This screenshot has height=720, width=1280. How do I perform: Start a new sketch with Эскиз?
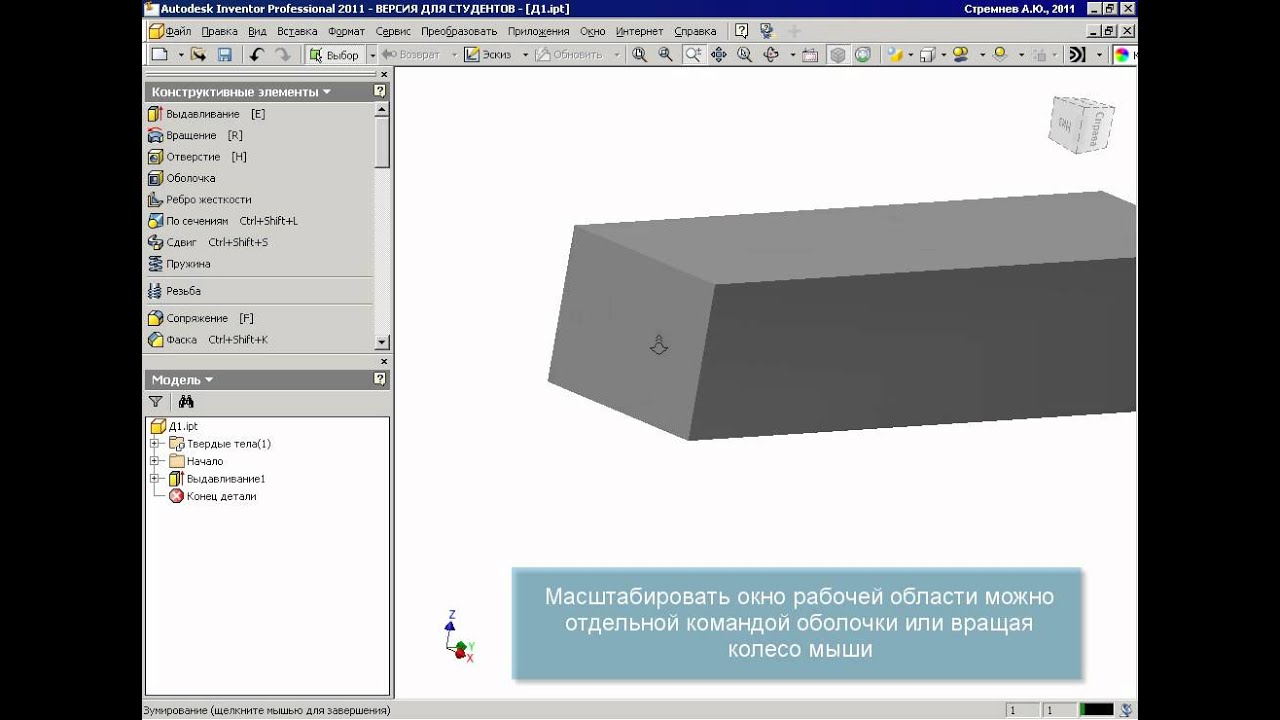[x=488, y=55]
